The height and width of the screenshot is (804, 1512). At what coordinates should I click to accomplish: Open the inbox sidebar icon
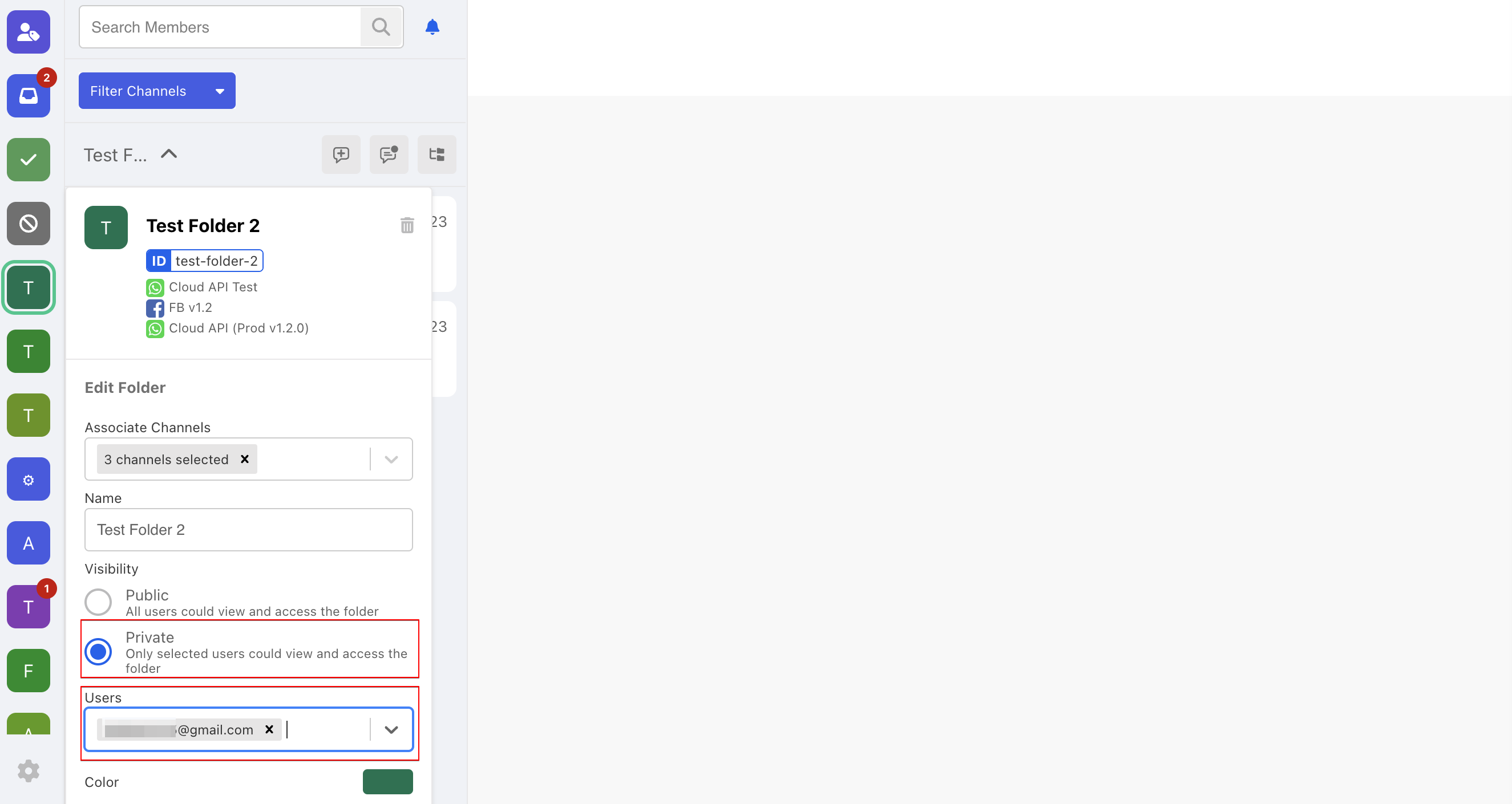tap(28, 96)
